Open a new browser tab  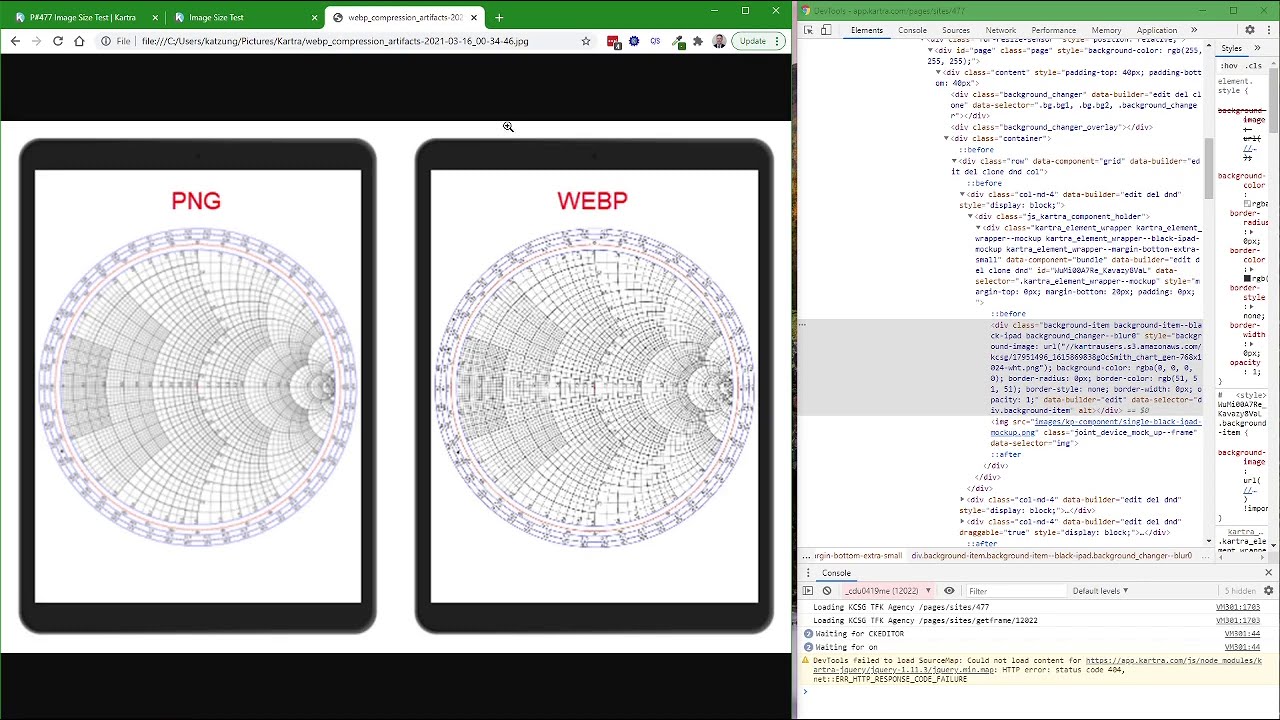(499, 17)
